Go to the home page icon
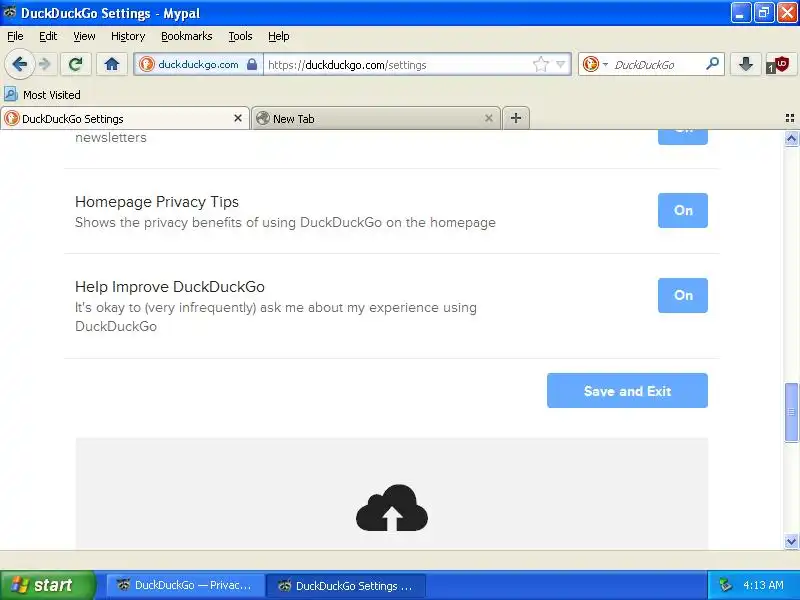This screenshot has width=800, height=600. click(112, 64)
